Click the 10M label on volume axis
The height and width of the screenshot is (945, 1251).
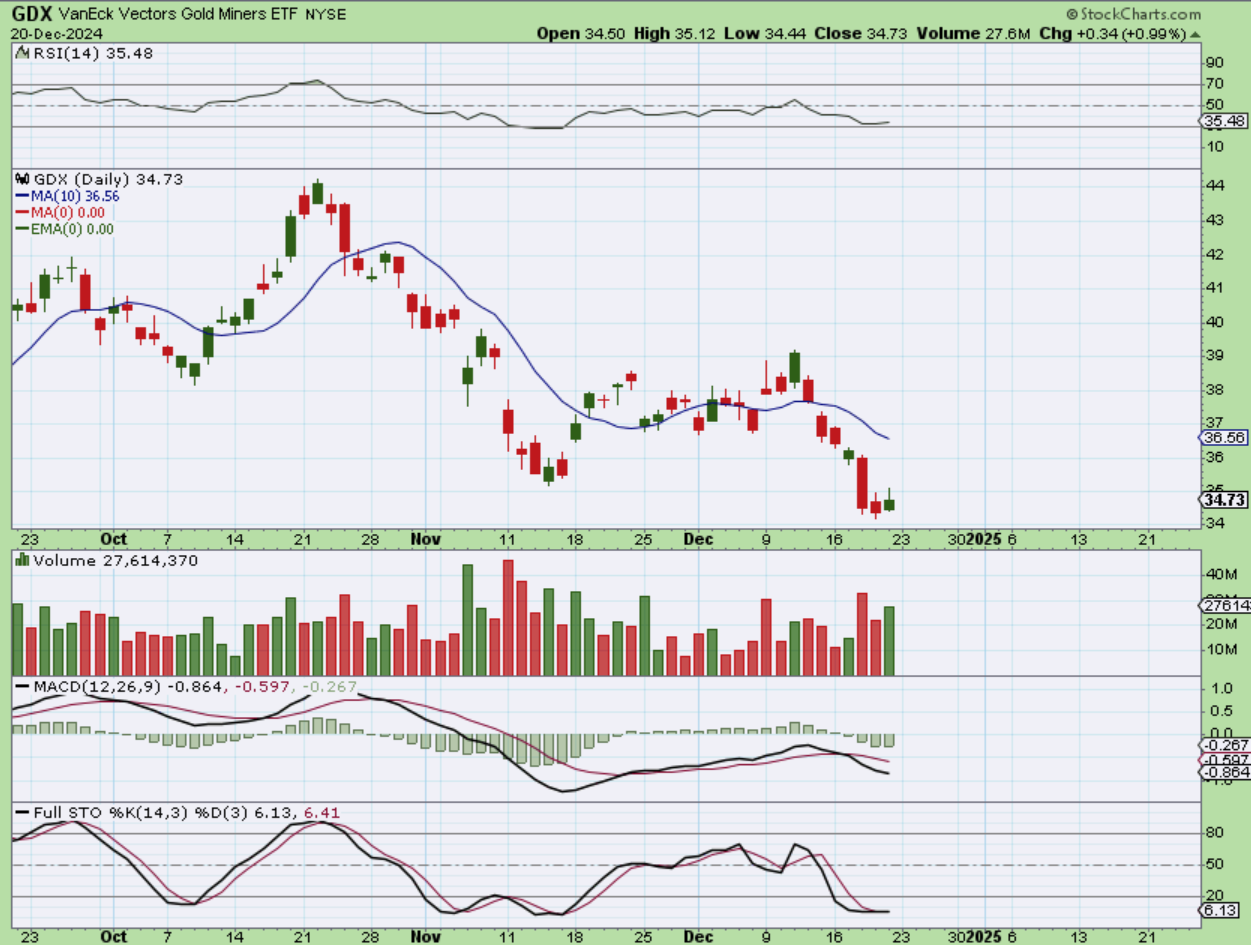point(1221,650)
